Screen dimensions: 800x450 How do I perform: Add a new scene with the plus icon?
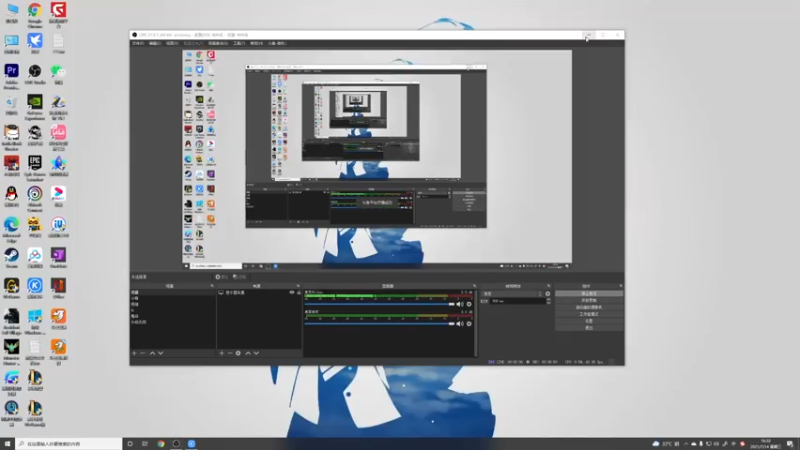point(135,353)
